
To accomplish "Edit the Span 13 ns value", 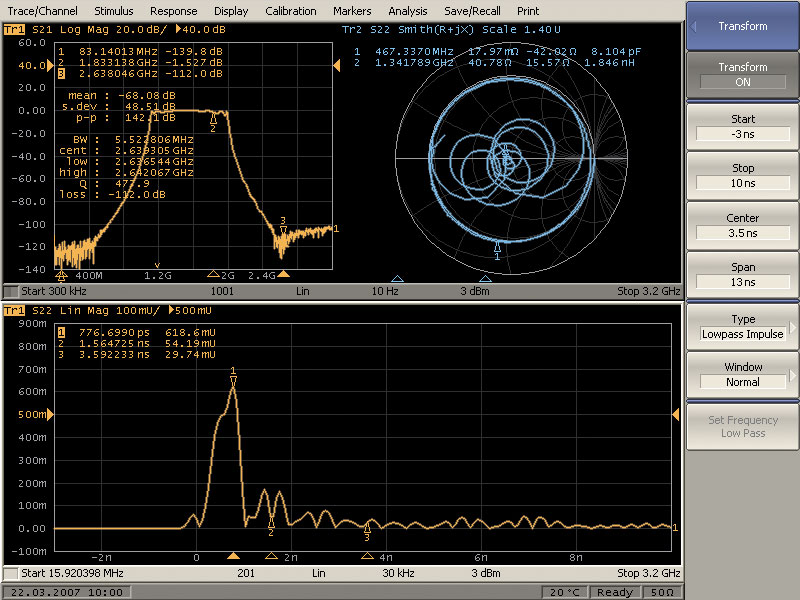I will point(742,282).
